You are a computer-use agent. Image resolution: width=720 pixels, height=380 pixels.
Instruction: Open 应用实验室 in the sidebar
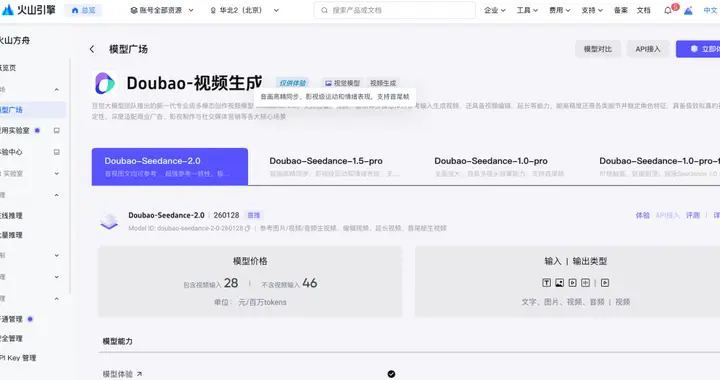pos(15,130)
